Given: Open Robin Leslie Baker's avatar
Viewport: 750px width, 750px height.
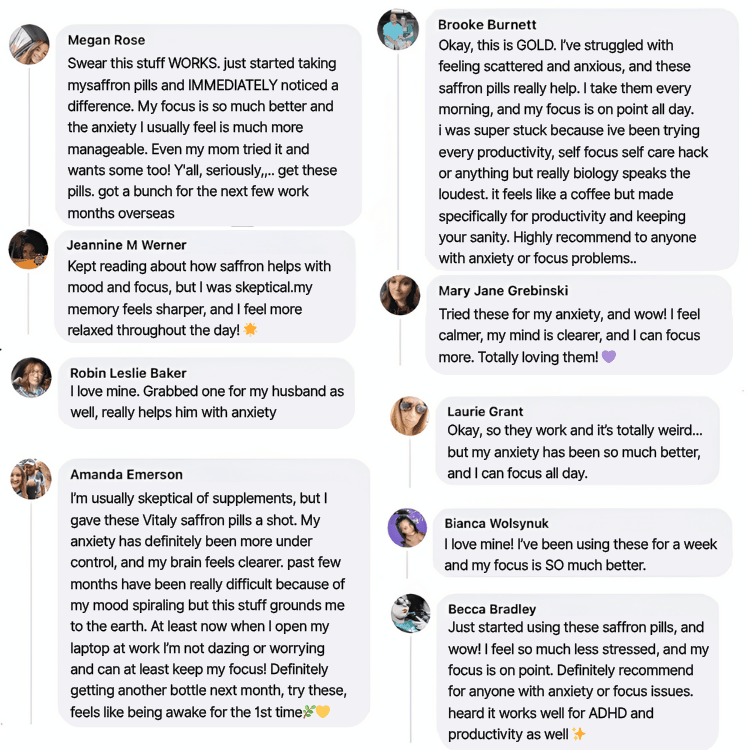Looking at the screenshot, I should tap(31, 377).
